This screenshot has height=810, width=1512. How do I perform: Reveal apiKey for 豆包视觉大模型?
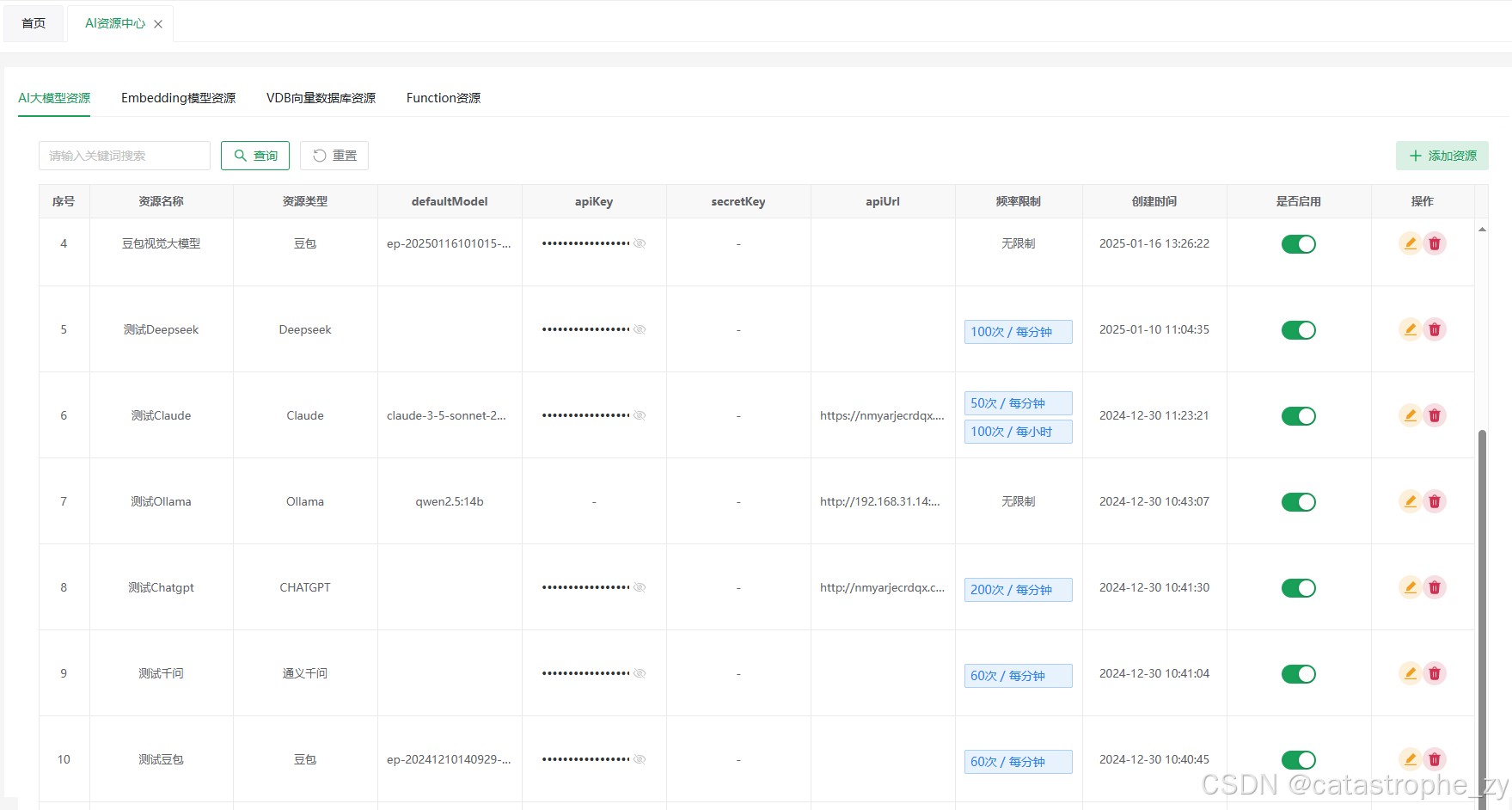click(640, 243)
